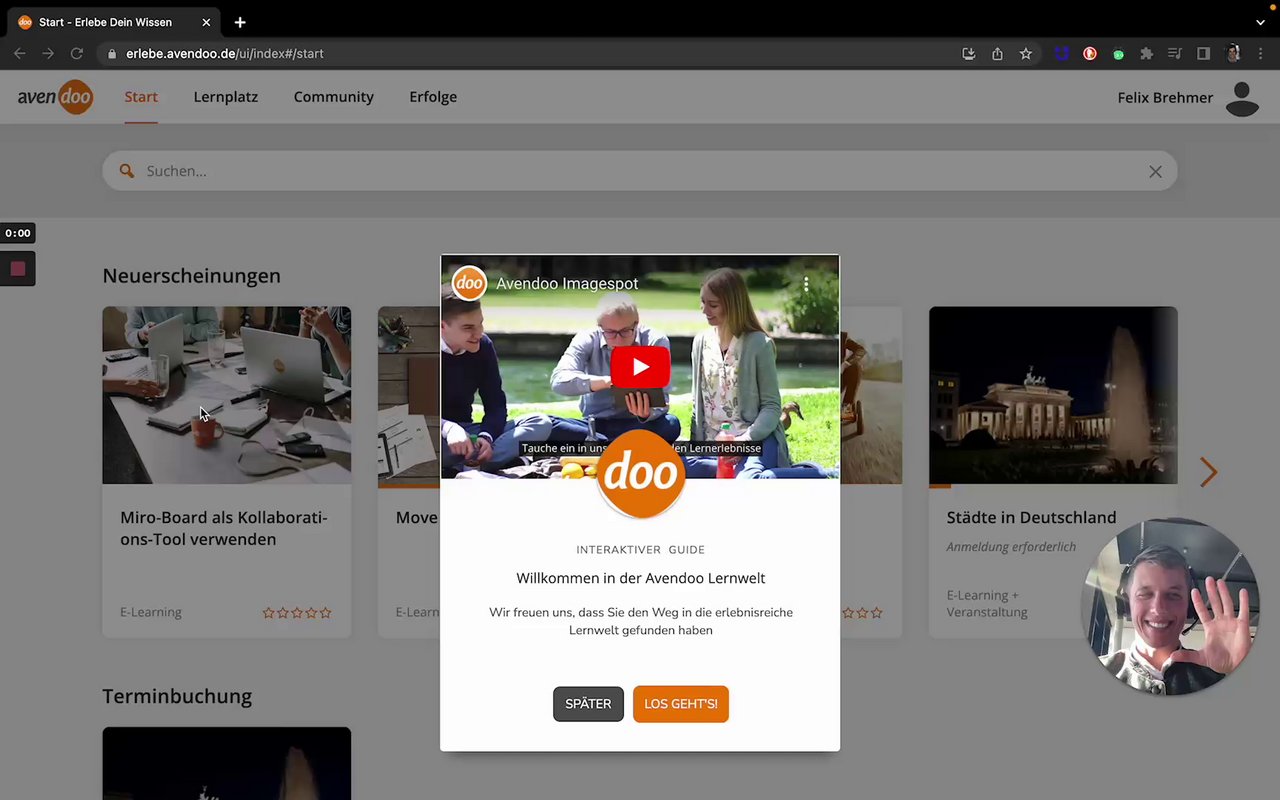Open the user profile silhouette icon
The height and width of the screenshot is (800, 1280).
coord(1242,98)
